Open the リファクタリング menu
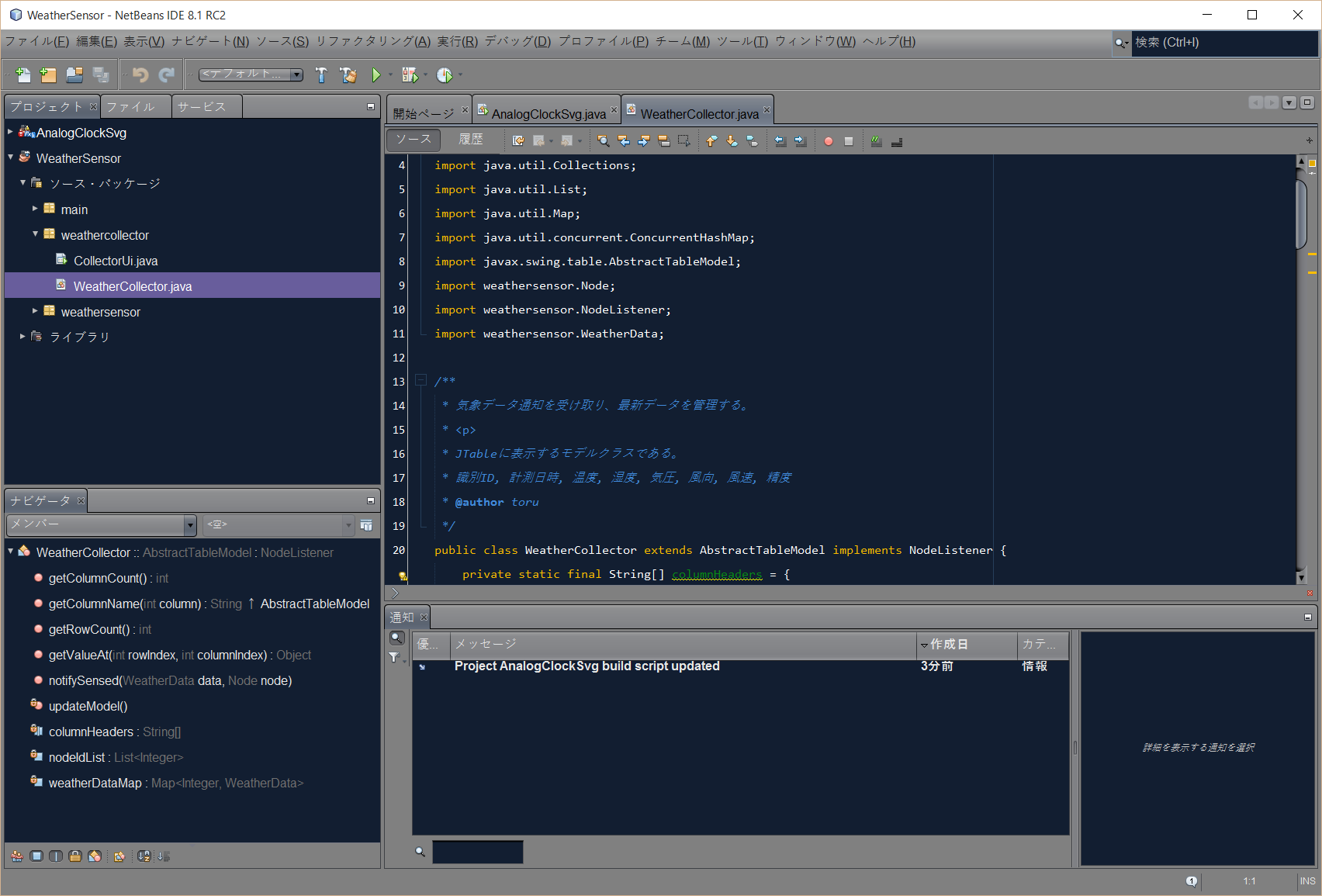This screenshot has width=1322, height=896. coord(373,42)
